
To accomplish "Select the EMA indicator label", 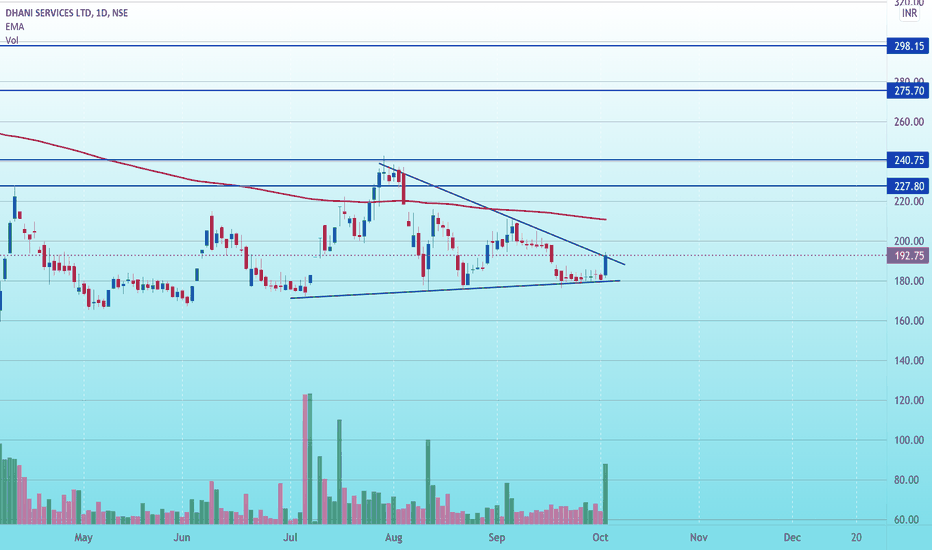I will pyautogui.click(x=15, y=27).
